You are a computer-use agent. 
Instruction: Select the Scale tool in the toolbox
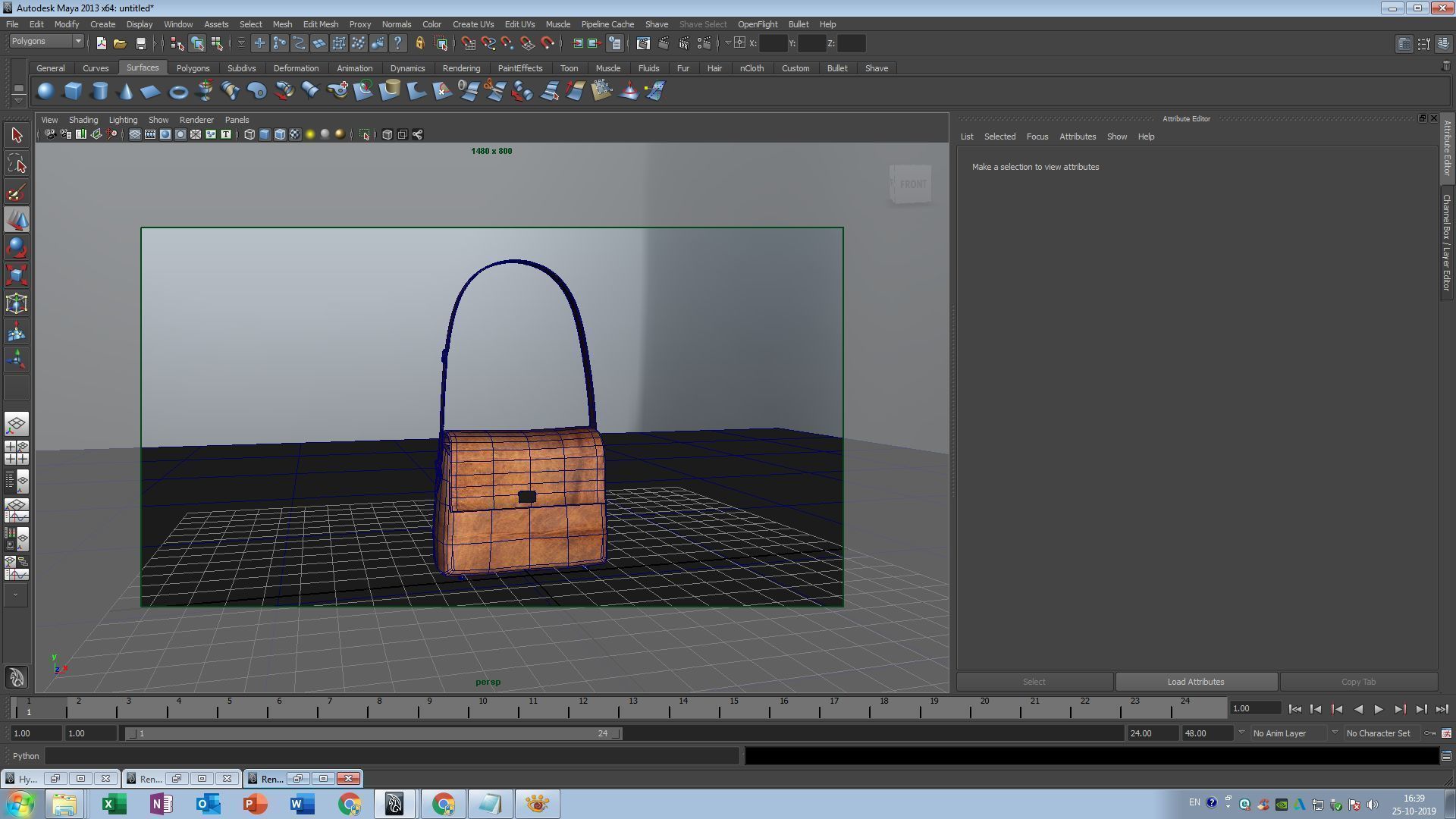tap(17, 276)
